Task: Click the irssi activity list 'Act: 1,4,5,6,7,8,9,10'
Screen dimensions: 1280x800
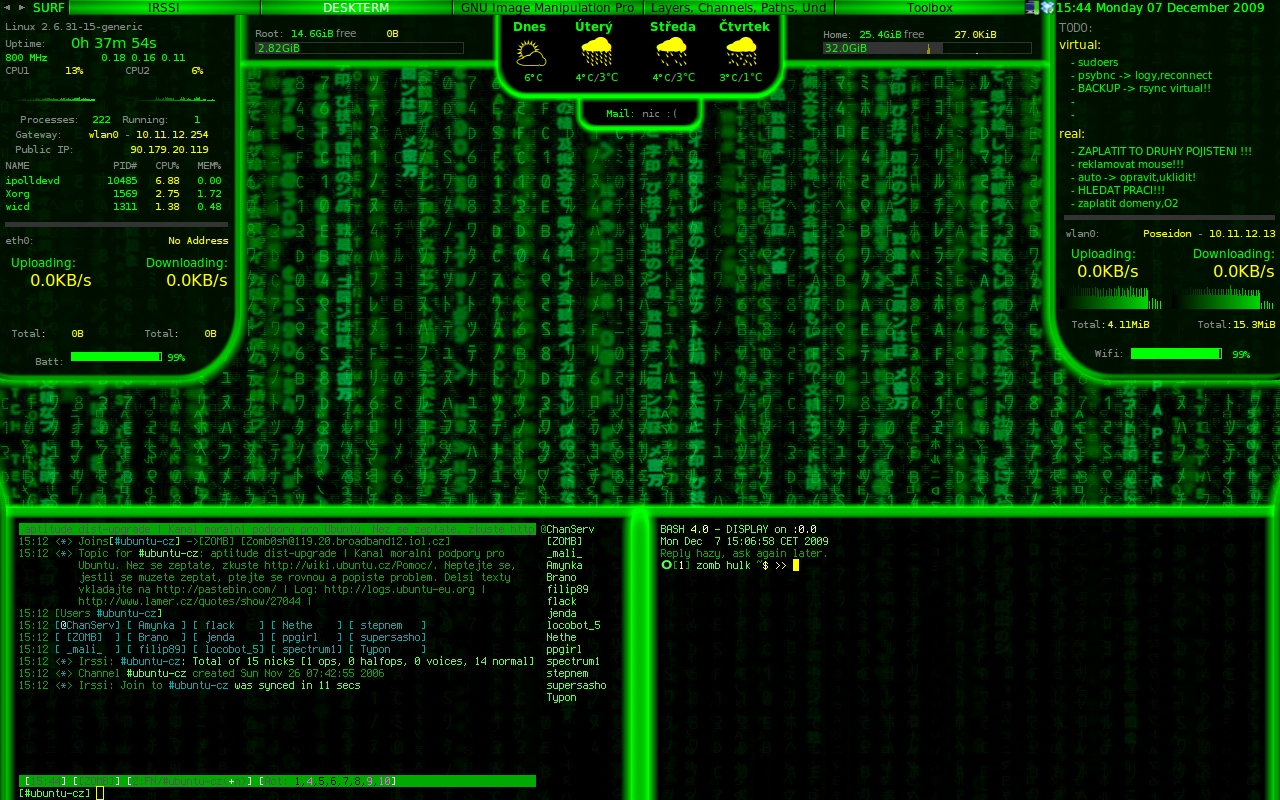Action: point(328,781)
